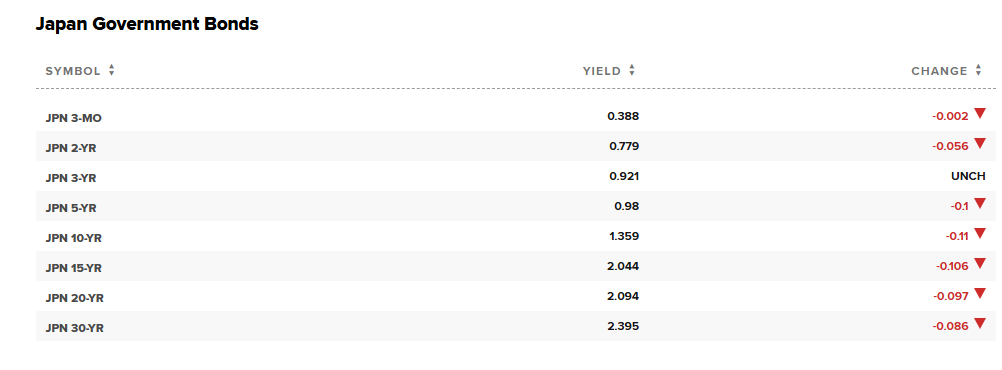Click the SYMBOL column sort arrows

point(112,71)
